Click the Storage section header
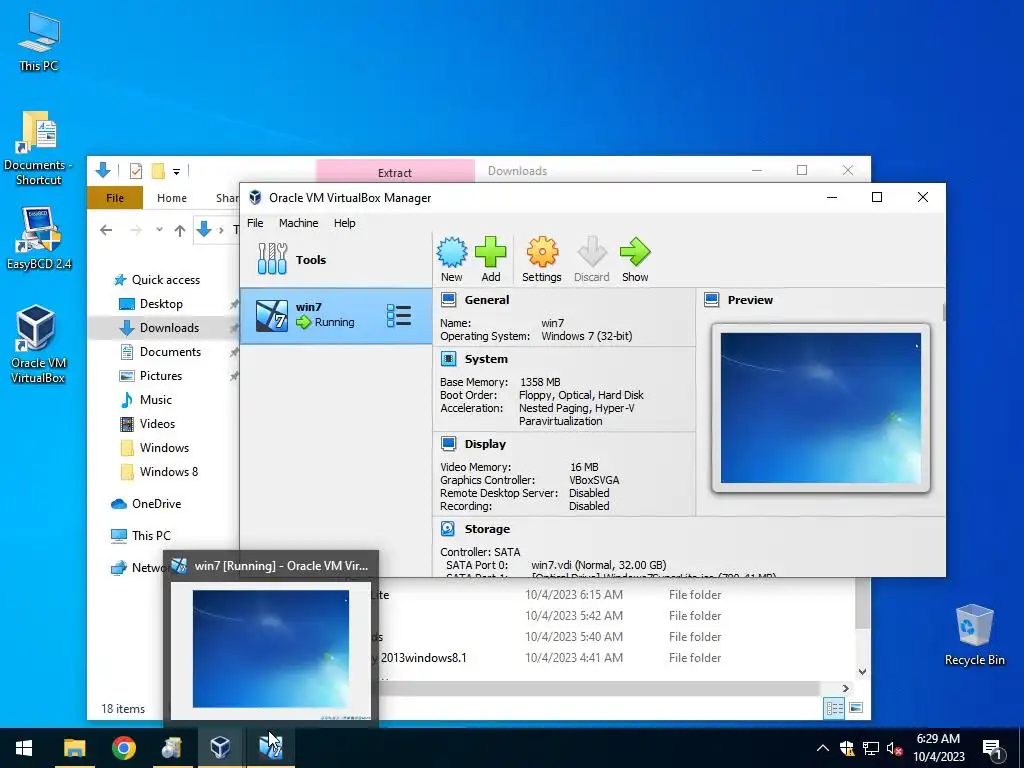Screen dimensions: 1024x768 coord(487,529)
